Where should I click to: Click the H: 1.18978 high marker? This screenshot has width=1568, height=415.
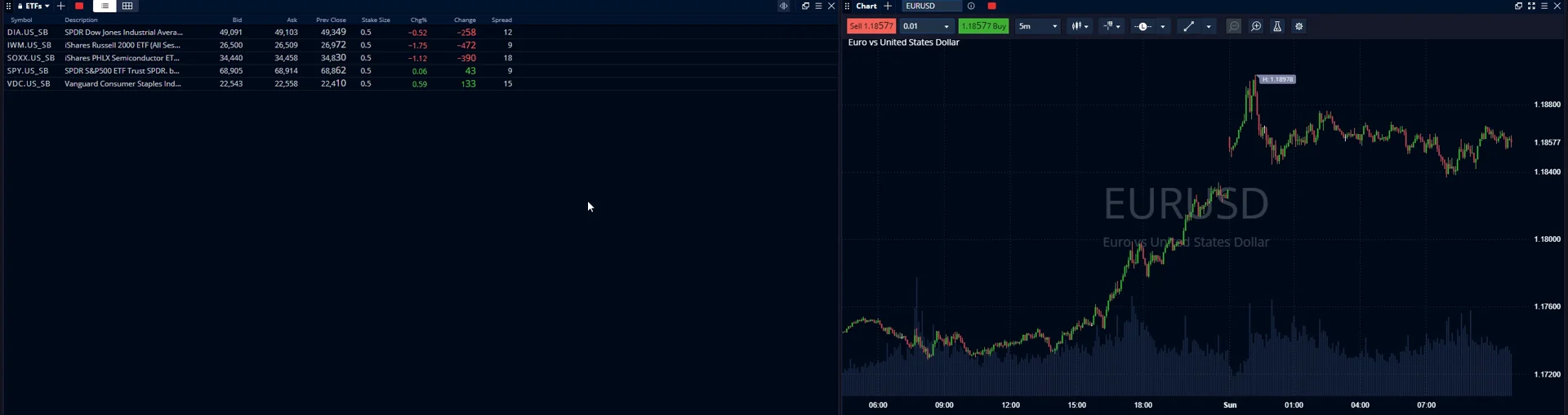coord(1277,79)
